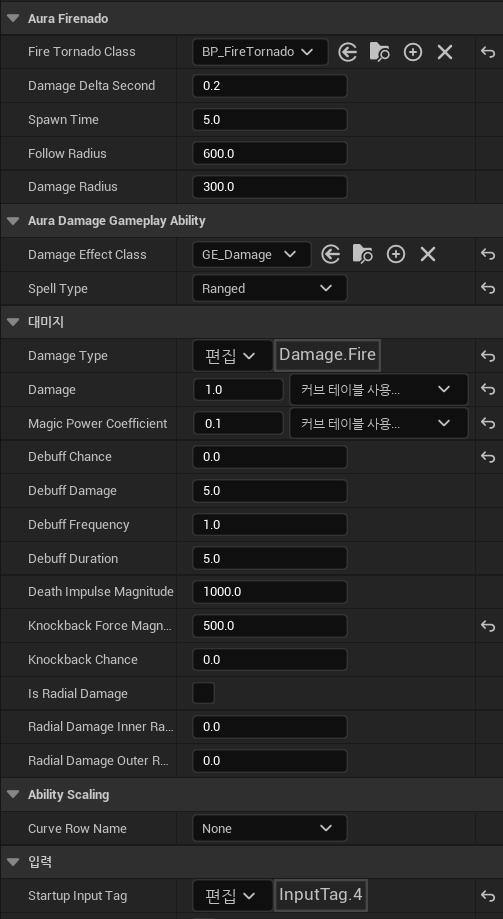
Task: Edit the Death Impulse Magnitude field
Action: (270, 592)
